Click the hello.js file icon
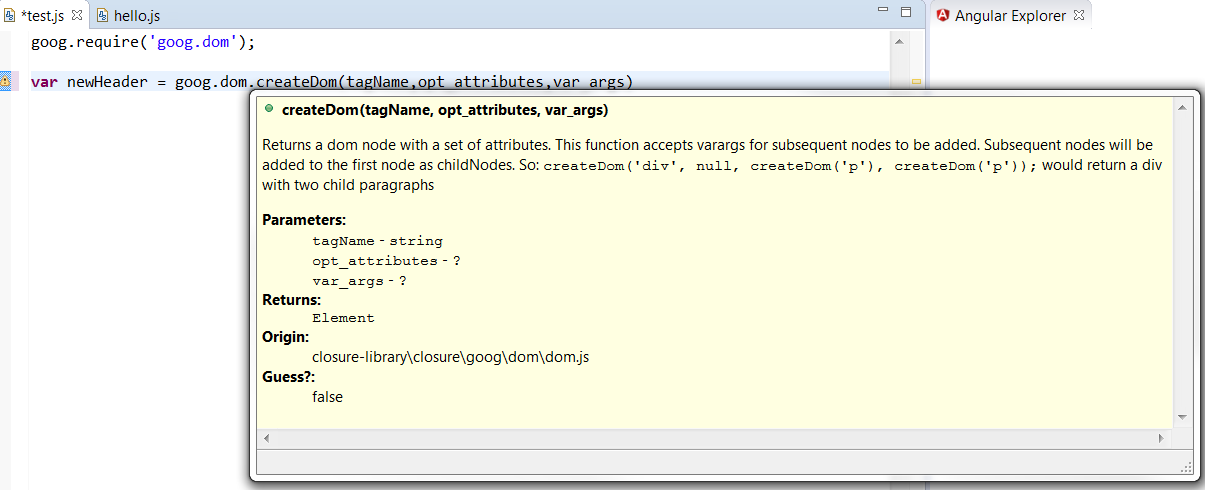Screen dimensions: 1205x490 click(103, 16)
